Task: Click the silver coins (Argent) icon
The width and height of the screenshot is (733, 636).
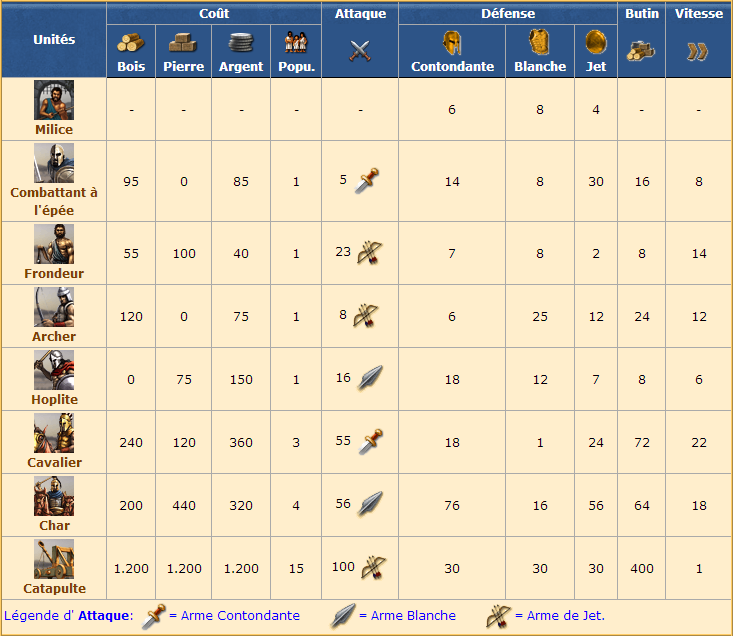Action: click(241, 45)
